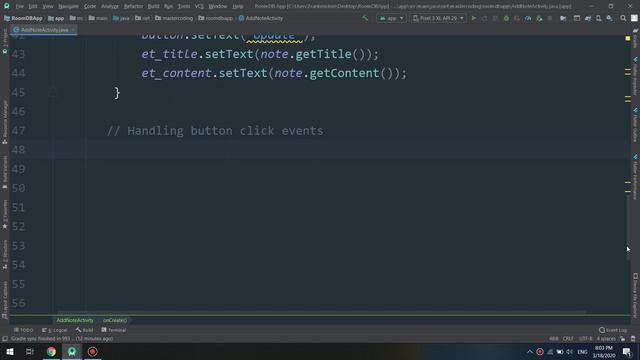Click the ENG language indicator in taskbar
This screenshot has height=360, width=640.
pyautogui.click(x=582, y=351)
